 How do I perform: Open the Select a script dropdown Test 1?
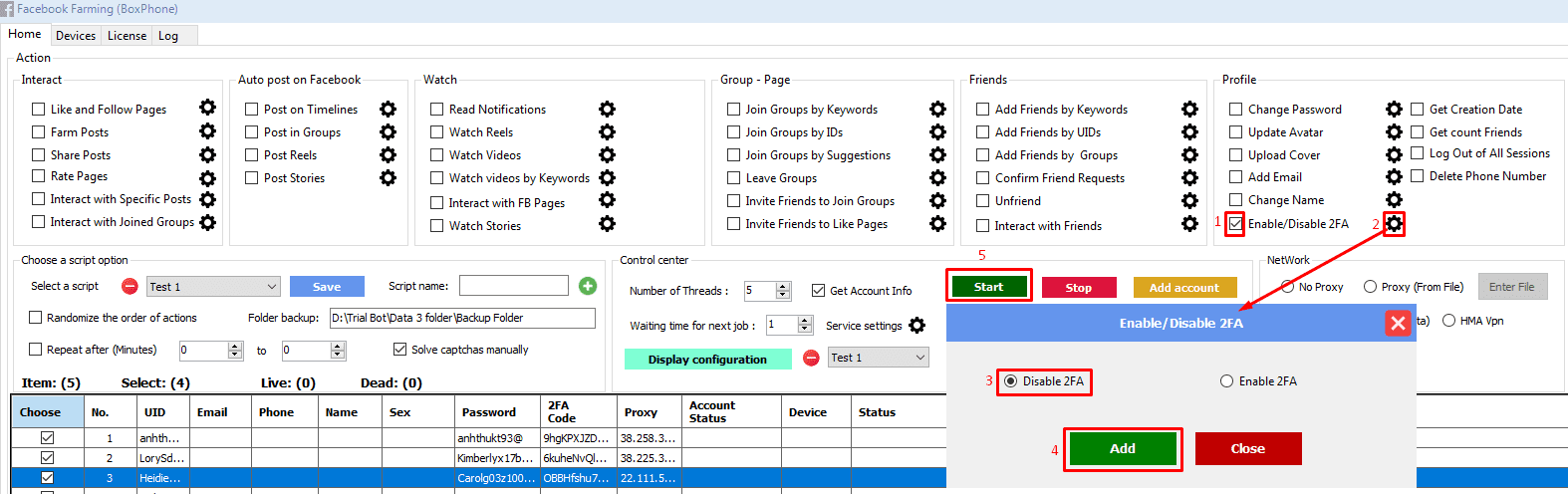(213, 287)
